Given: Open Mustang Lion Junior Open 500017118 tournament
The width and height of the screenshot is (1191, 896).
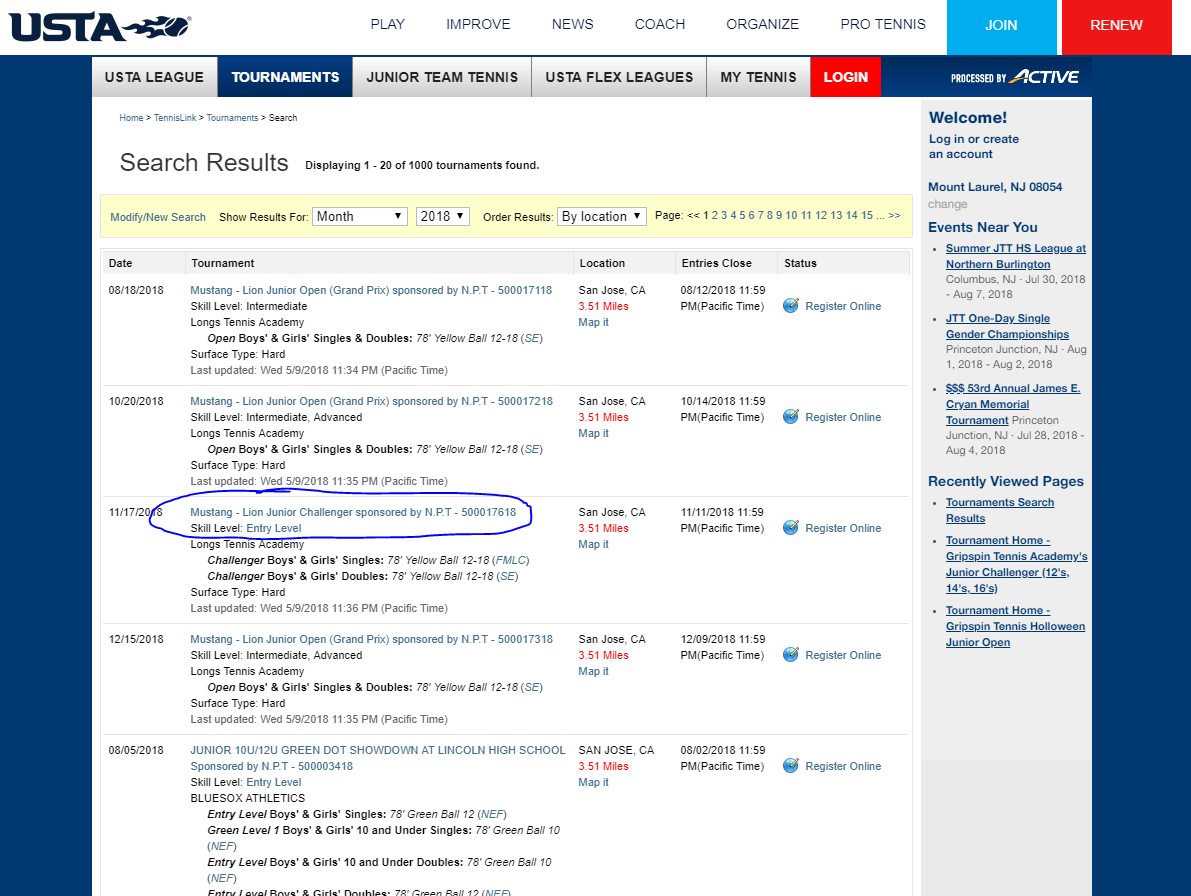Looking at the screenshot, I should [x=371, y=290].
